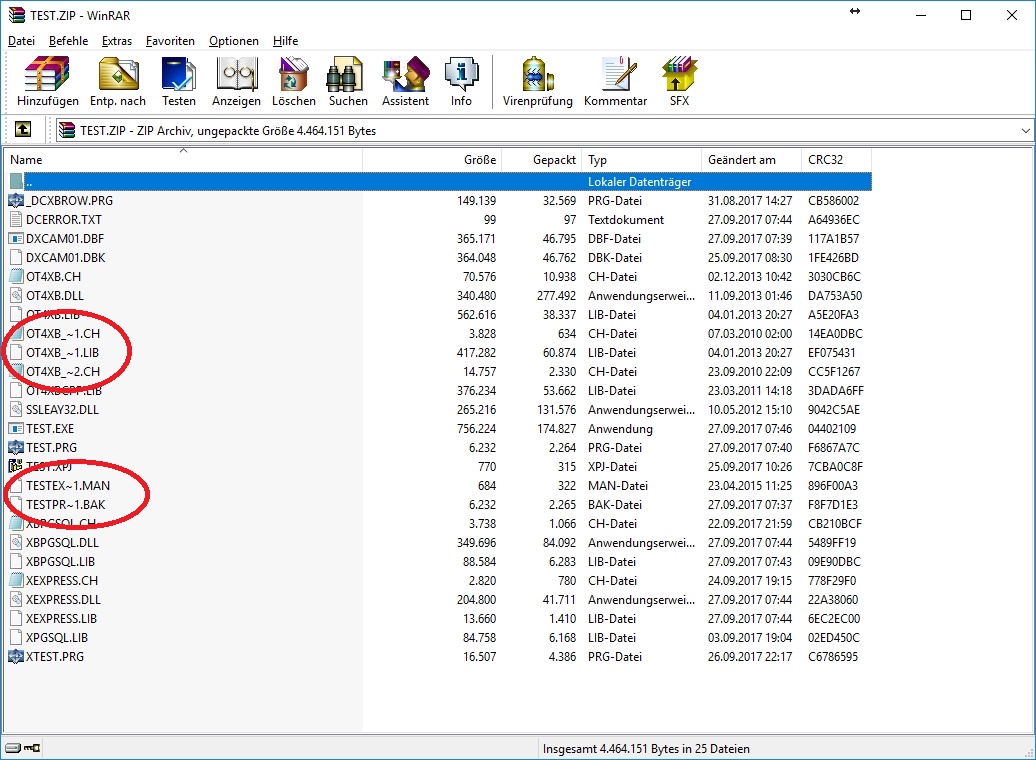Click the size value 204.800
1036x760 pixels.
click(x=476, y=600)
